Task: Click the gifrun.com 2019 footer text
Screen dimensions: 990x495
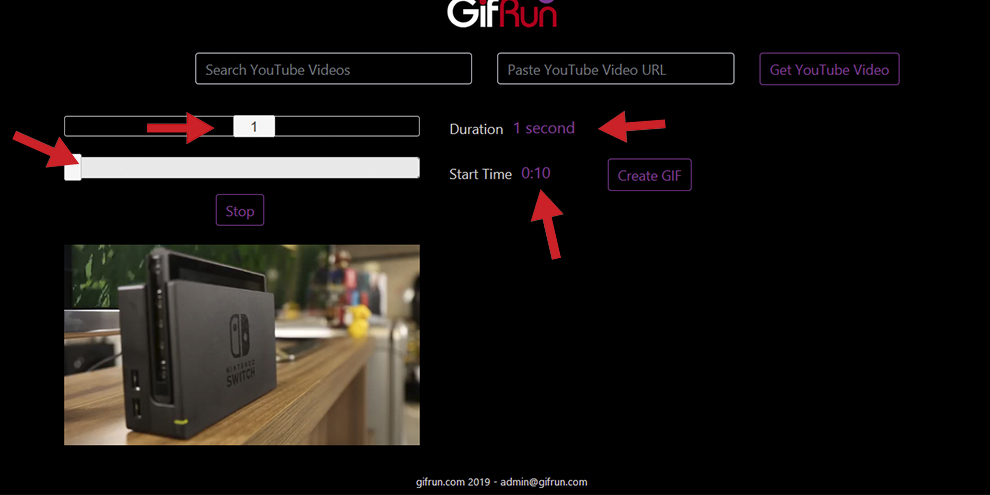Action: coord(454,482)
